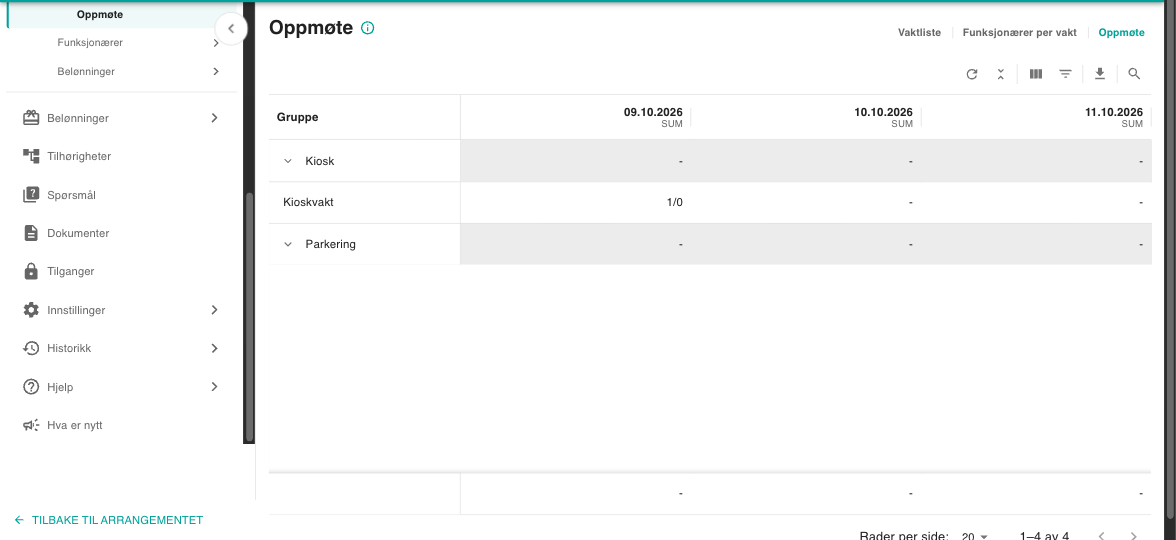Click the 1–4 av 4 pagination text
1176x540 pixels.
(x=1044, y=536)
